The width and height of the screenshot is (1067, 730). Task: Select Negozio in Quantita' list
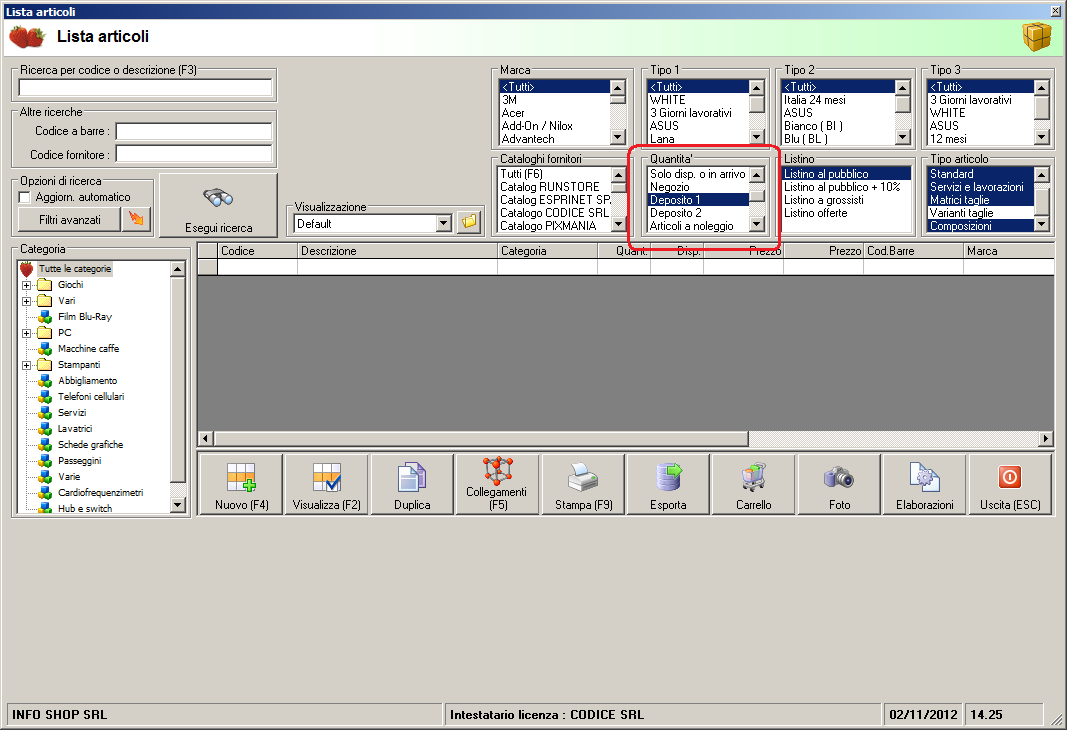(670, 187)
